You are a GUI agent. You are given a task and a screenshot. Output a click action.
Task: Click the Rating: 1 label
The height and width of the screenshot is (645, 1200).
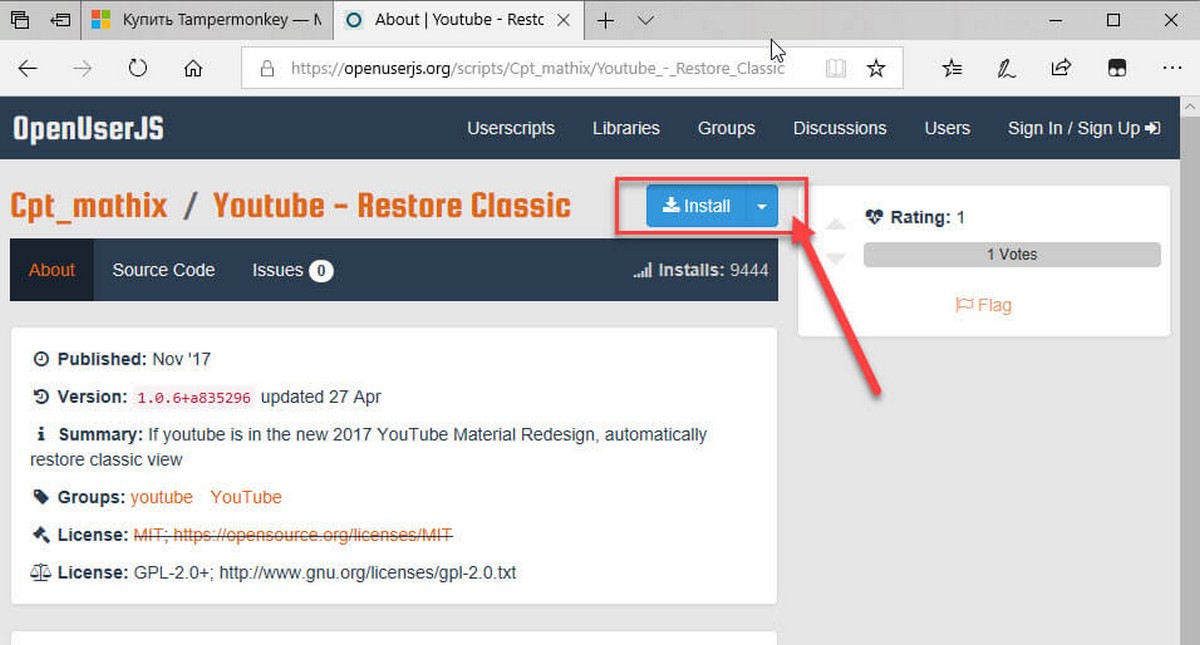915,217
